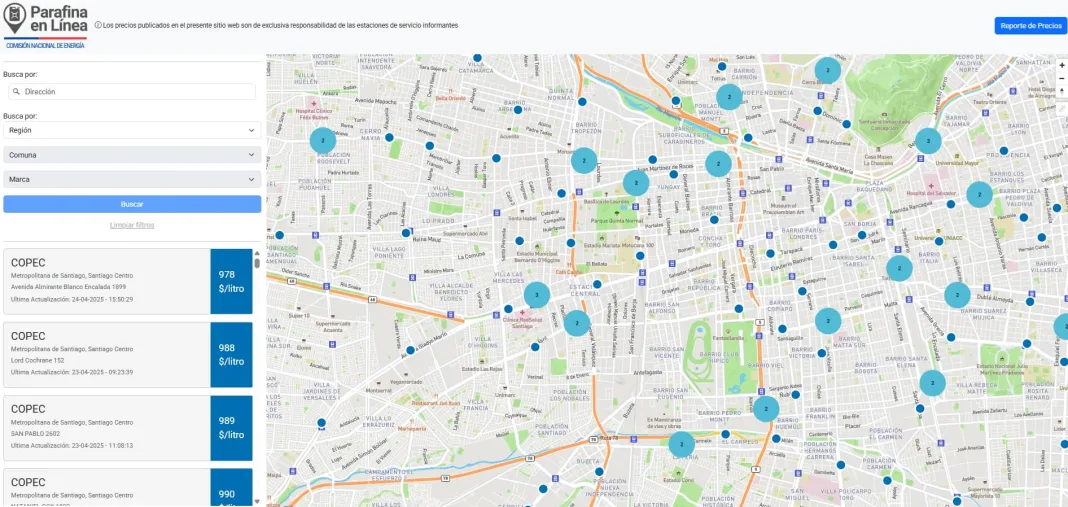Click Ultima Actualización 23-04-2025 - 09:23:39 text
The width and height of the screenshot is (1068, 507).
[72, 372]
